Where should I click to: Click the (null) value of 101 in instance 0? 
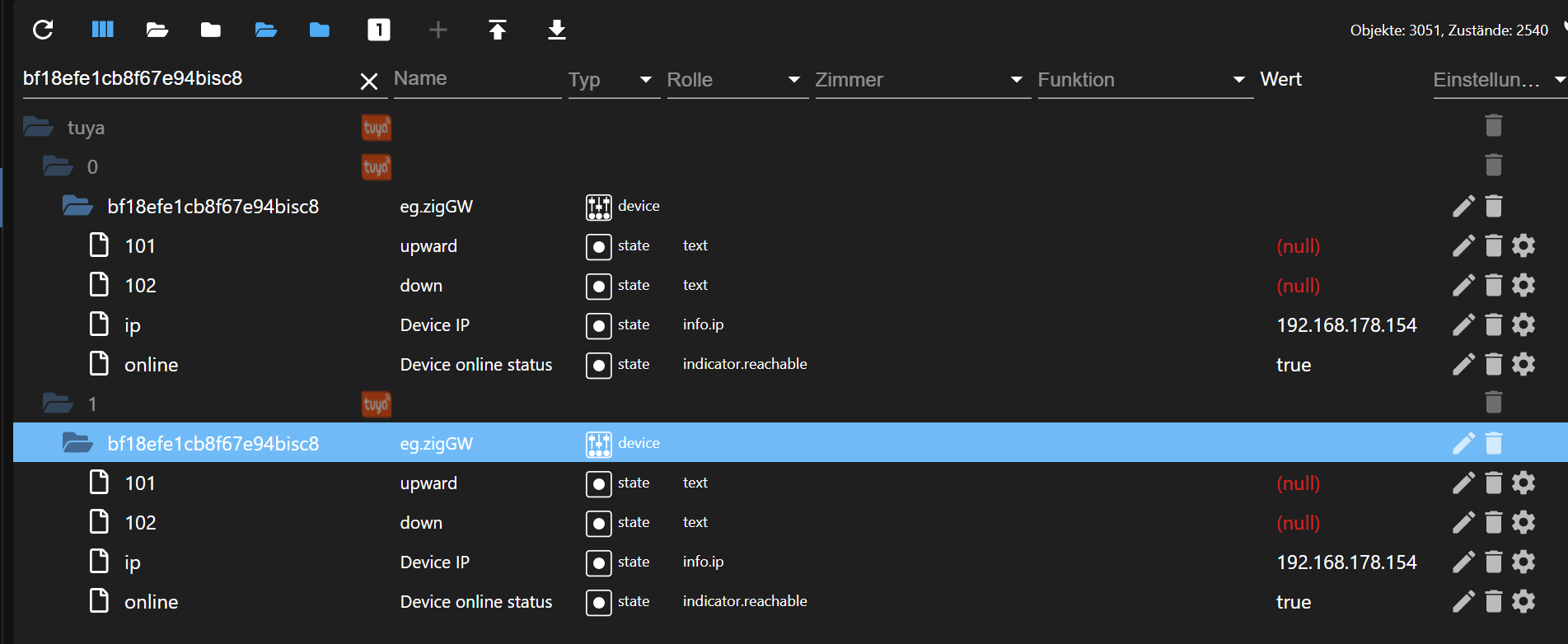[x=1299, y=246]
